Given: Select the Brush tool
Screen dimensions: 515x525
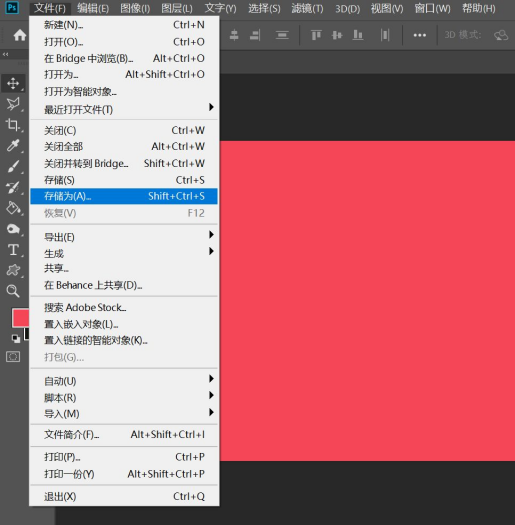Looking at the screenshot, I should pyautogui.click(x=13, y=166).
